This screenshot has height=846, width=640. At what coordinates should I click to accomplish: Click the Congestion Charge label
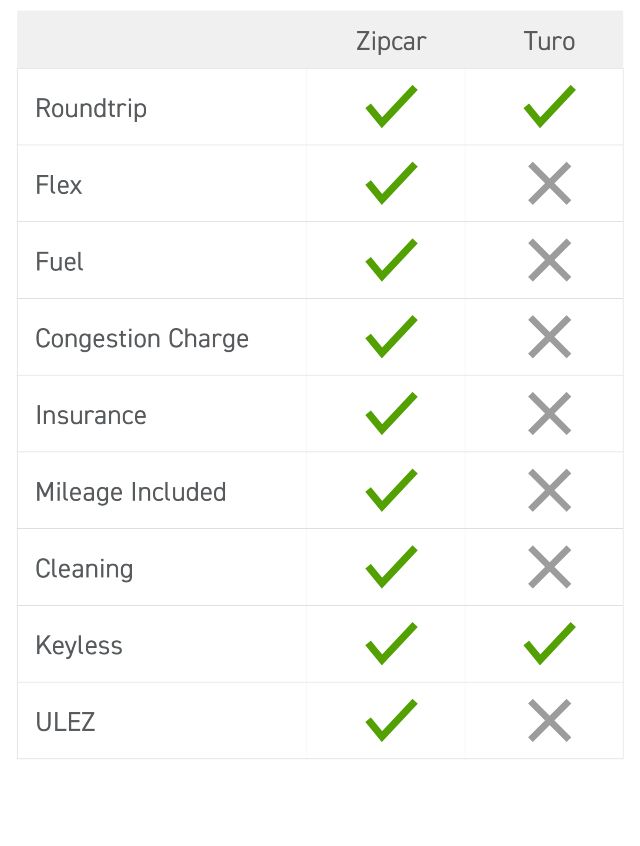tap(142, 339)
